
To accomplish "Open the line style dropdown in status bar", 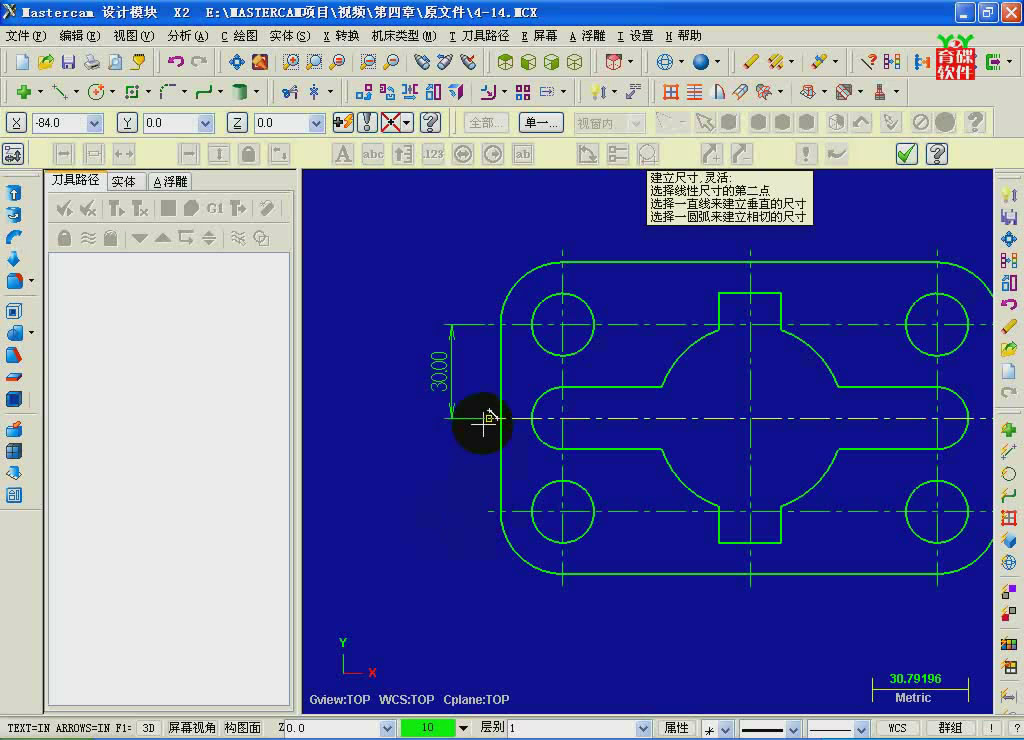I will pos(793,728).
